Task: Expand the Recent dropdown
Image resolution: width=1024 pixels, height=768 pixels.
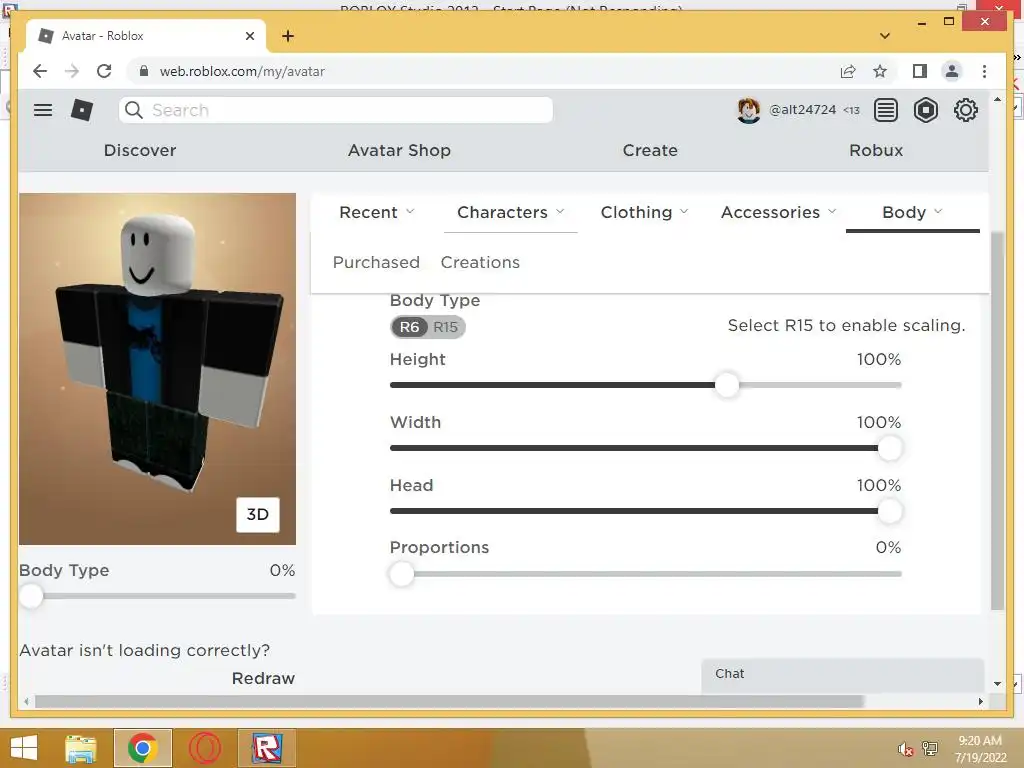Action: tap(377, 212)
